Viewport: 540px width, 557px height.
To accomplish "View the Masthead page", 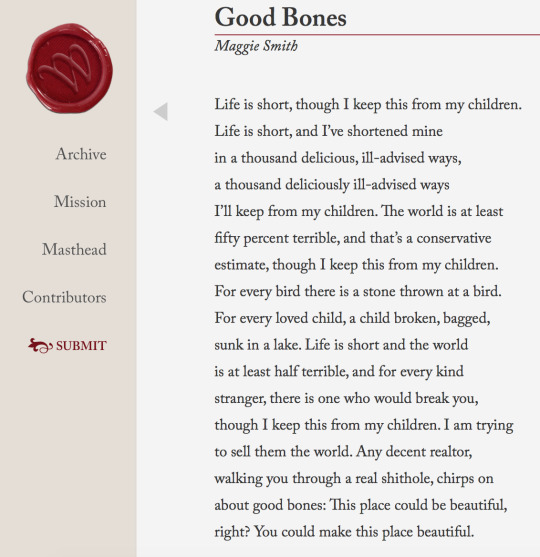I will (74, 249).
